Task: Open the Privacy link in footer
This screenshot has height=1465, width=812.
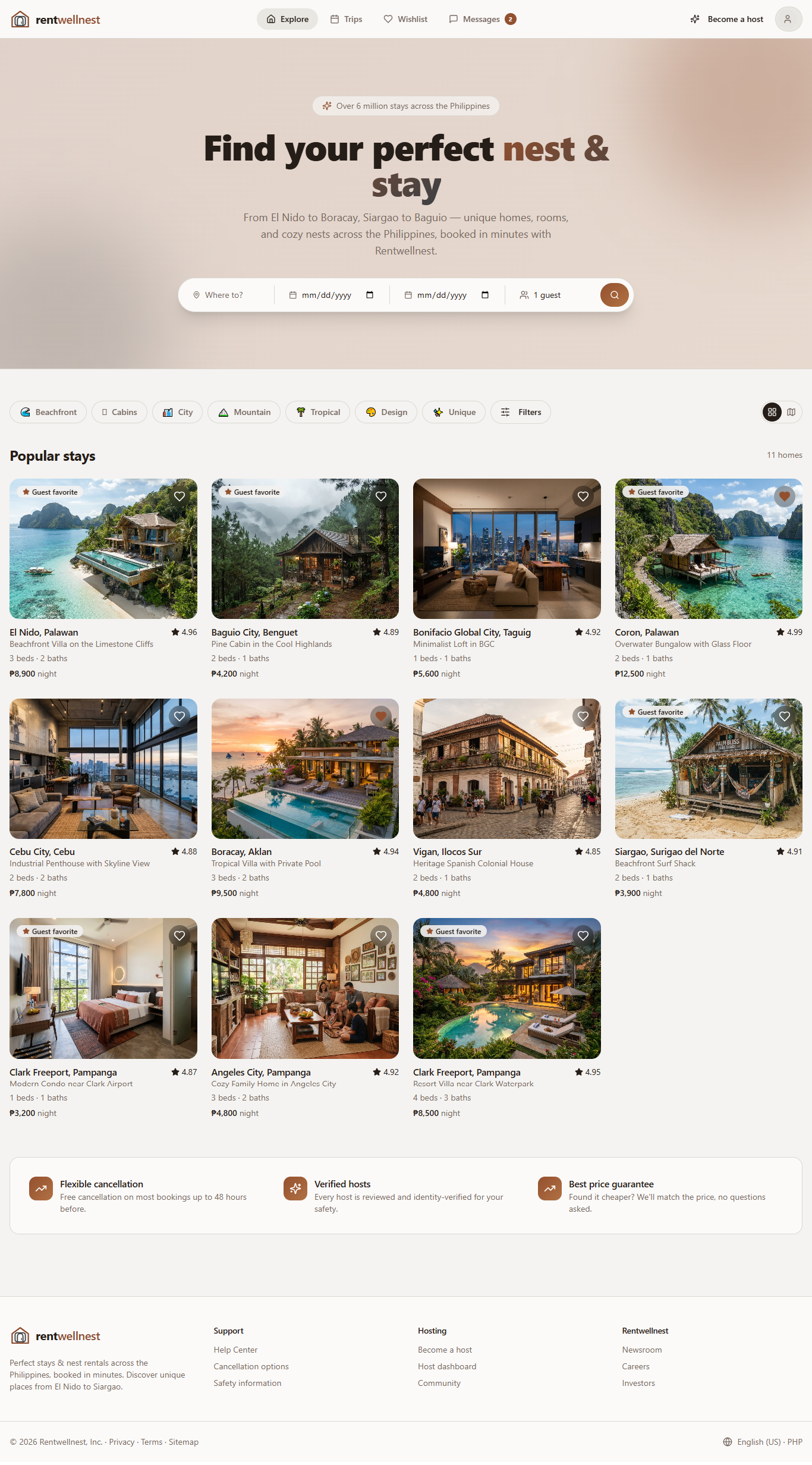Action: (122, 1442)
